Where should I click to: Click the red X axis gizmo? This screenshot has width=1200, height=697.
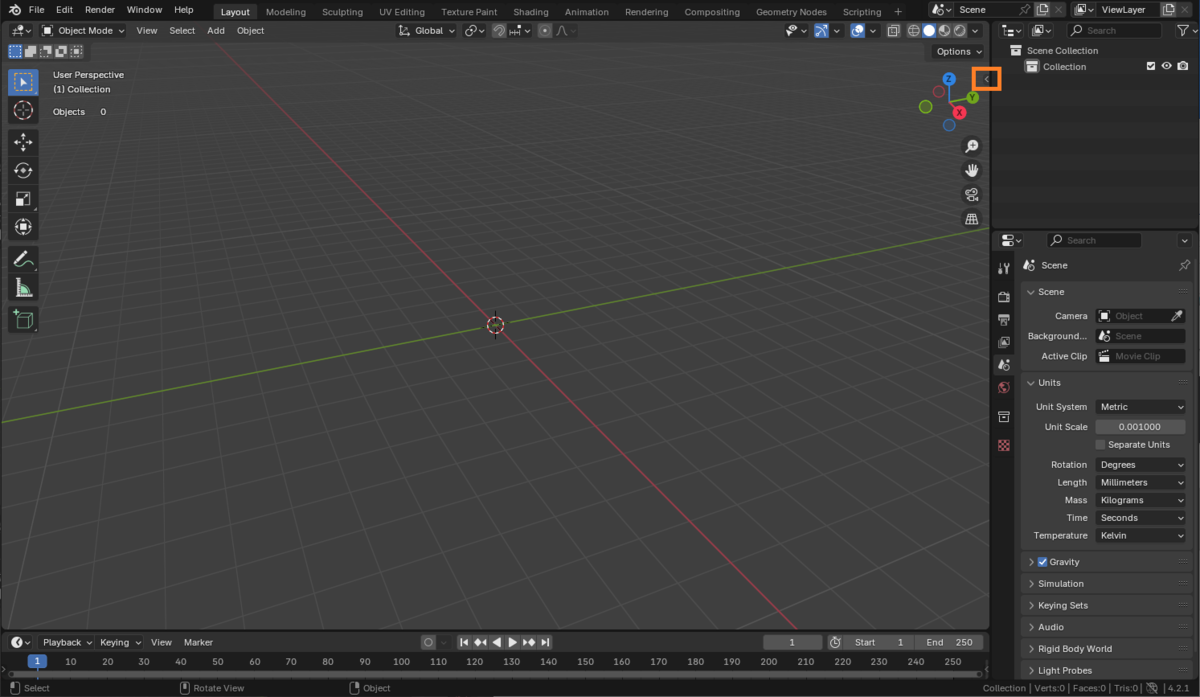(959, 112)
